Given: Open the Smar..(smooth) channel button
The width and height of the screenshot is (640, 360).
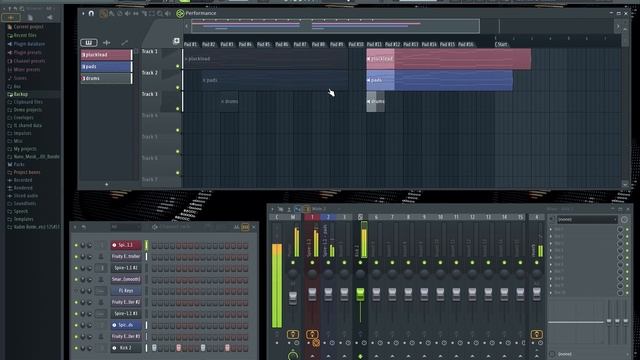Looking at the screenshot, I should pyautogui.click(x=126, y=280).
